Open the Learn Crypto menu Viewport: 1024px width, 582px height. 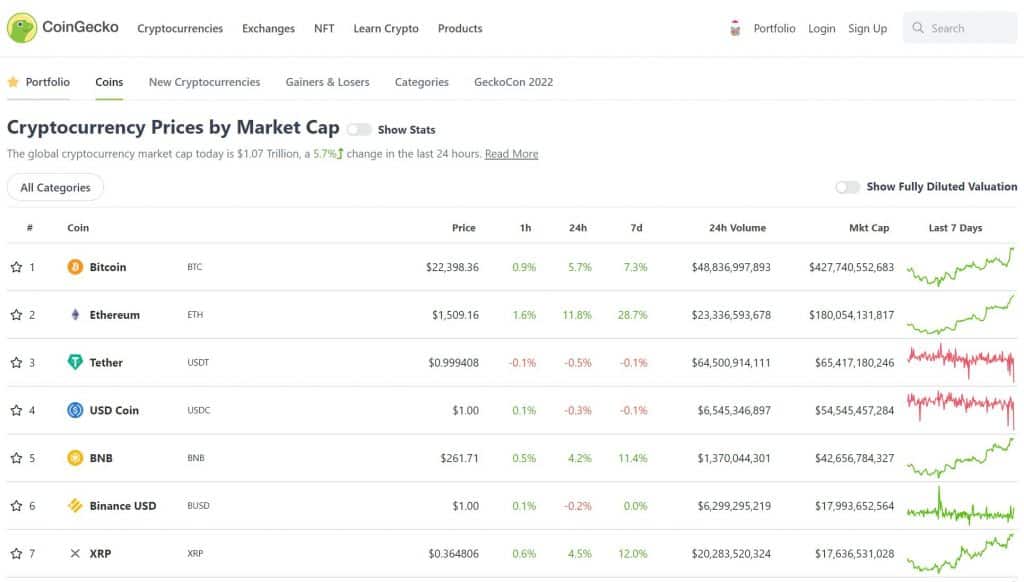pyautogui.click(x=386, y=28)
